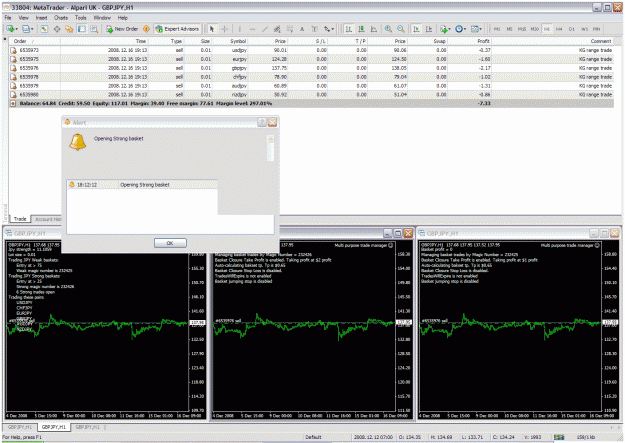Open the Strategy Tester icon
Image resolution: width=625 pixels, height=443 pixels.
(x=94, y=29)
